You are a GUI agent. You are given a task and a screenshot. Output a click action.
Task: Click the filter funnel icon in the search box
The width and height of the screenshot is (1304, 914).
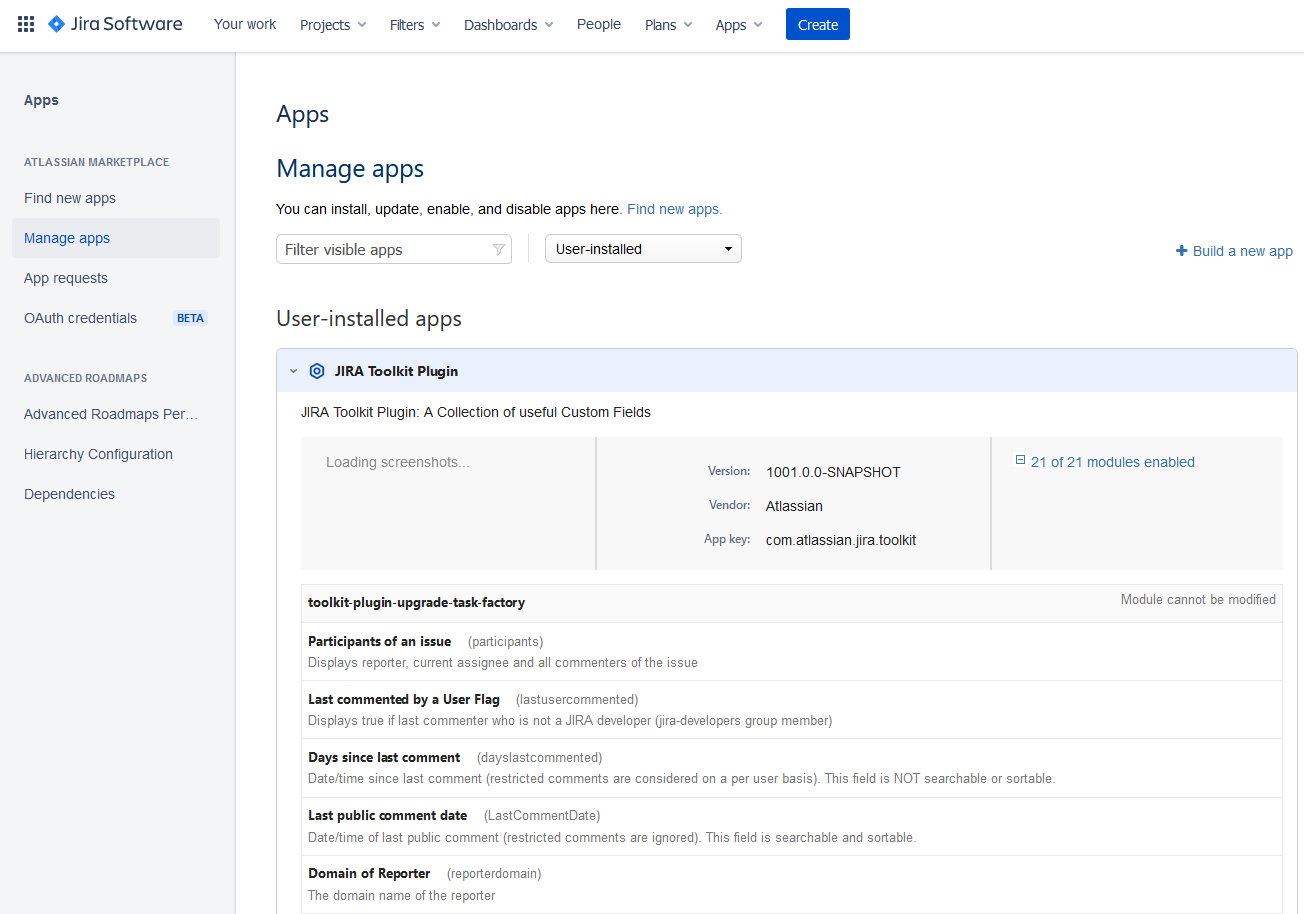[498, 250]
